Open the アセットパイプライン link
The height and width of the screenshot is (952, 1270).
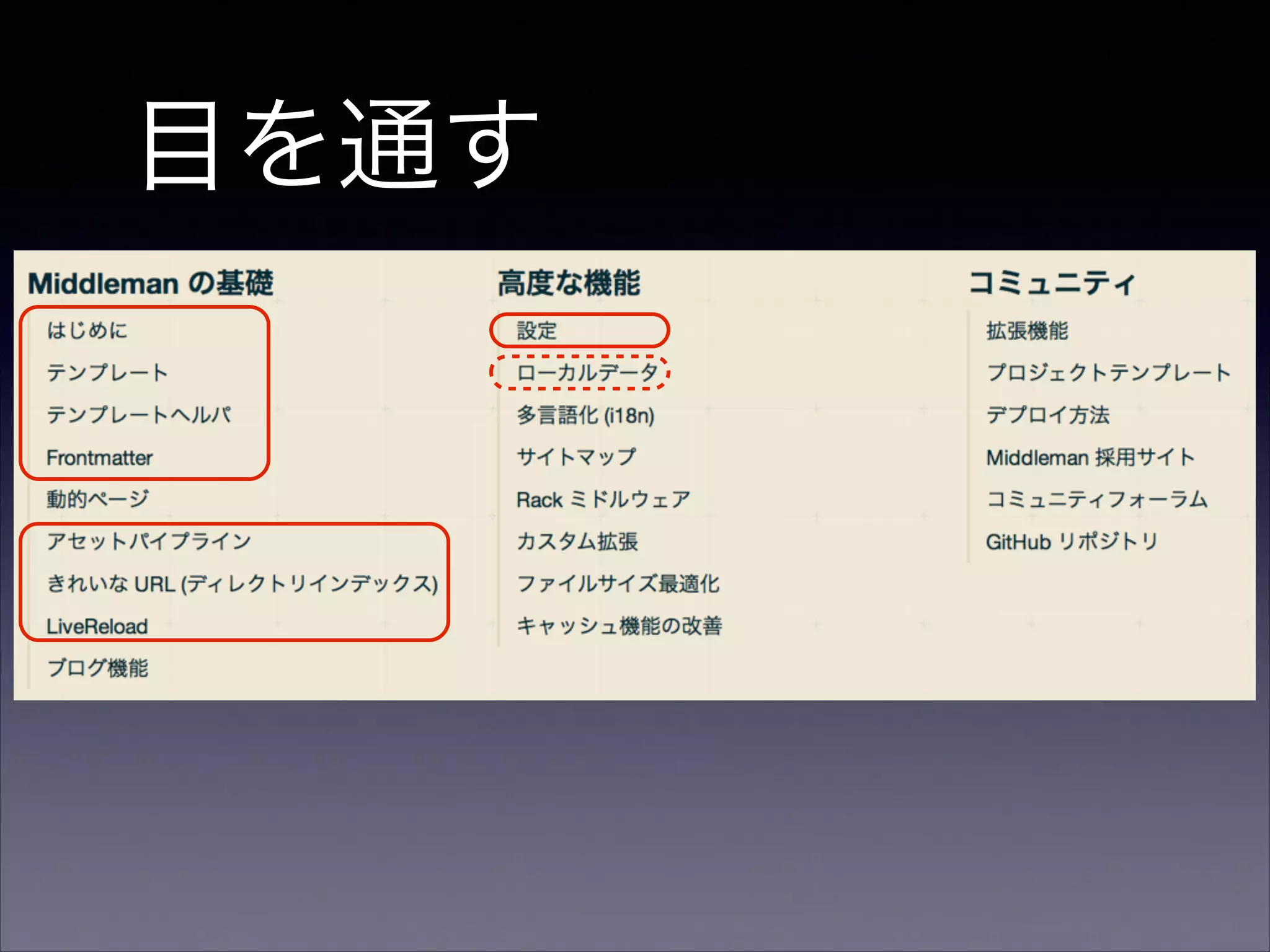coord(149,541)
